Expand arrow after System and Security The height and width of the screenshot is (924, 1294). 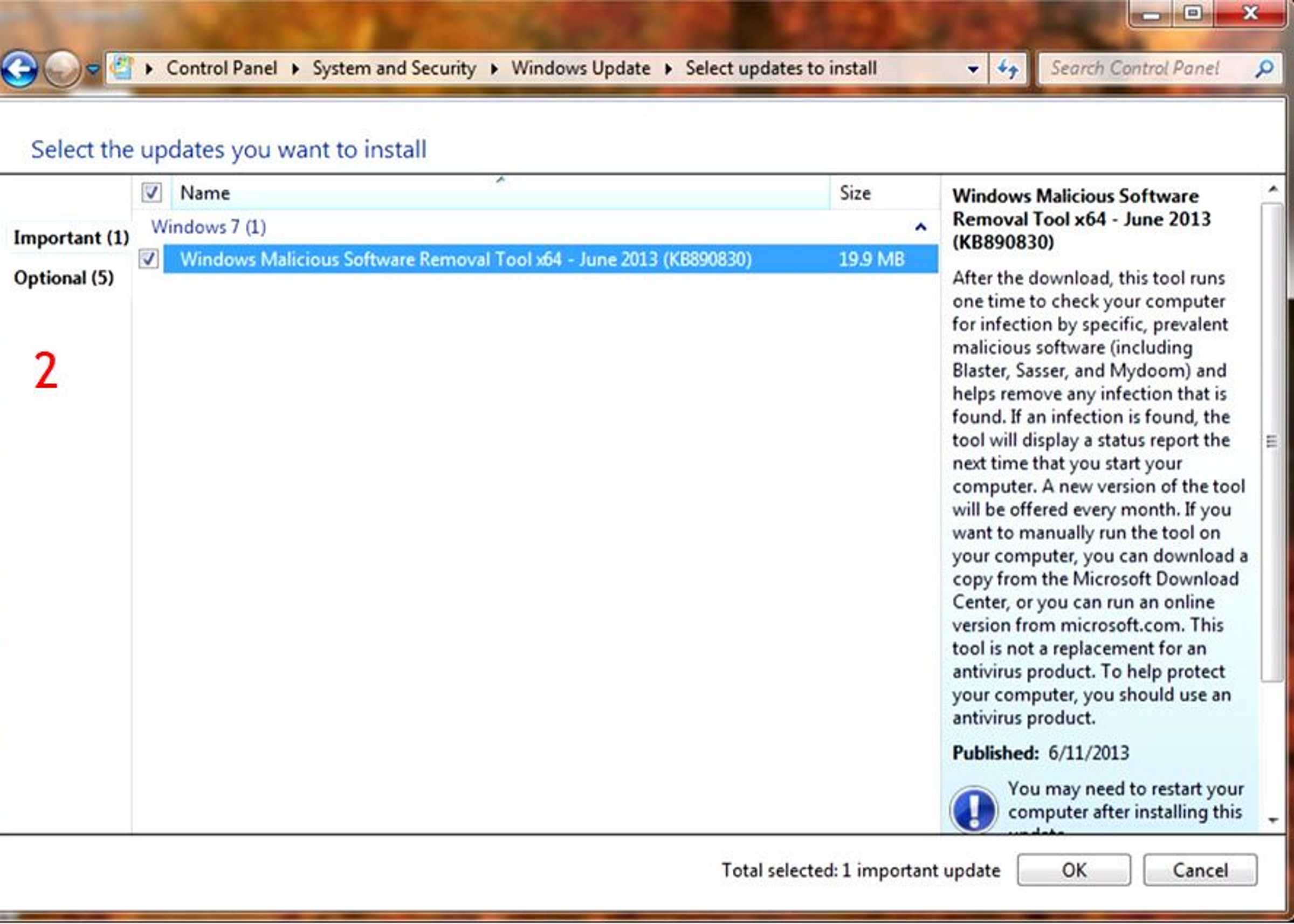(494, 69)
